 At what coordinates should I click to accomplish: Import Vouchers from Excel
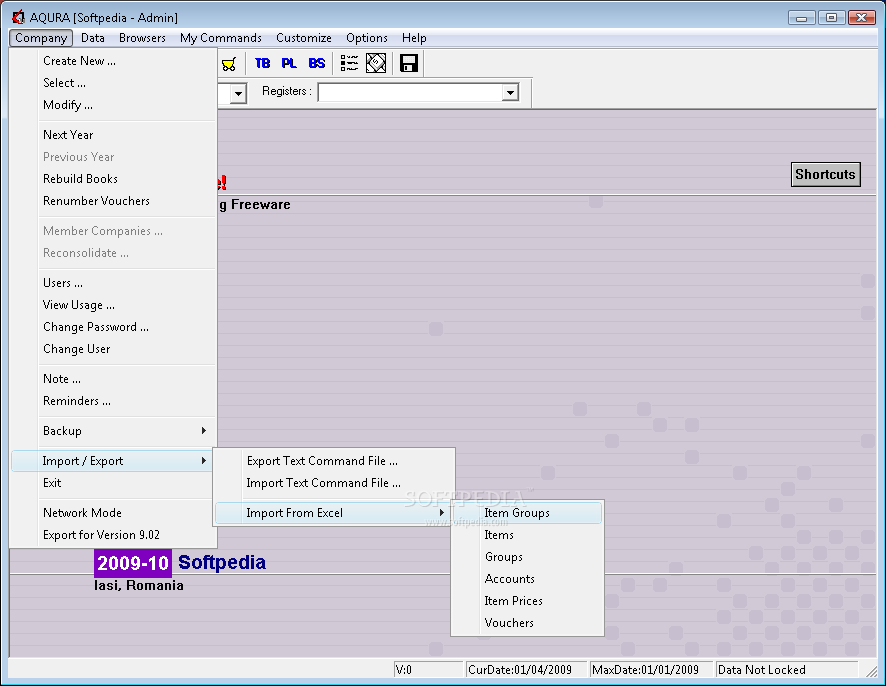tap(527, 623)
